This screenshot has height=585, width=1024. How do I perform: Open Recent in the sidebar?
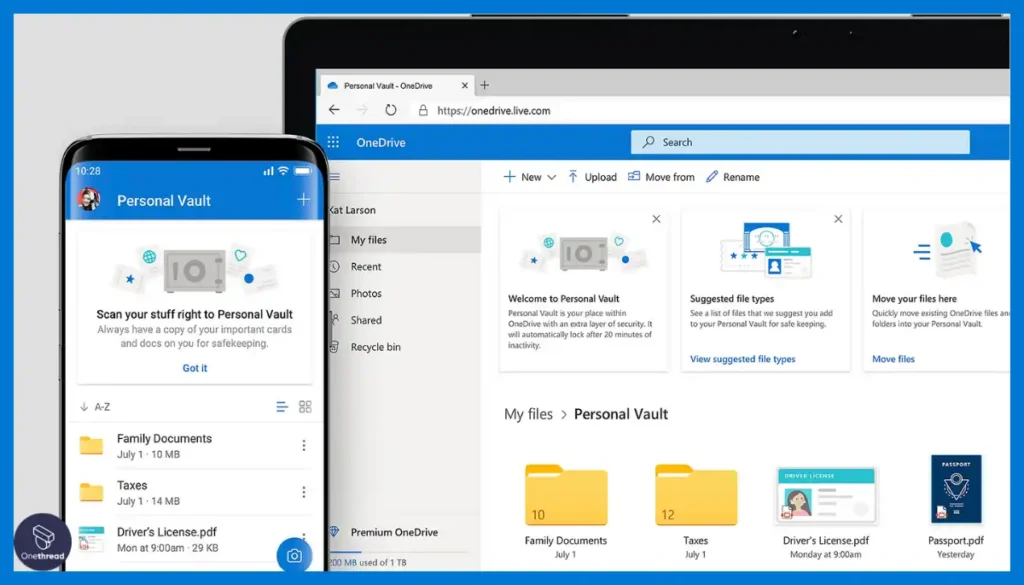pos(404,266)
